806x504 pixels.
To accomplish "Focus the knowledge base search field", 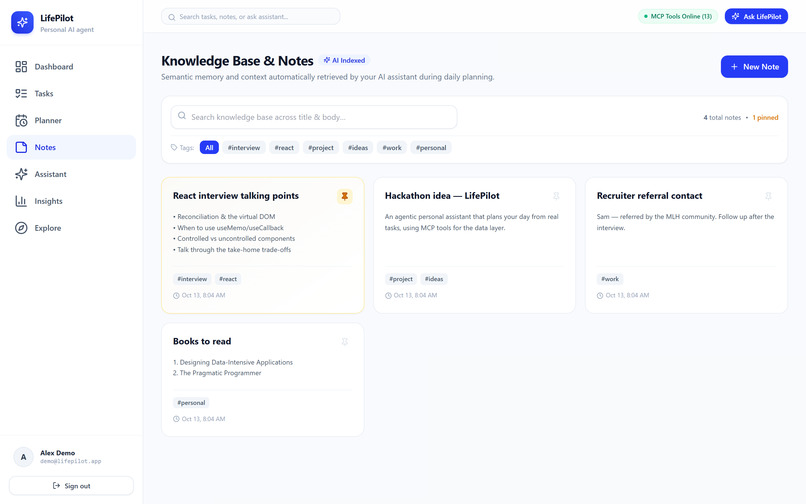I will pos(314,117).
